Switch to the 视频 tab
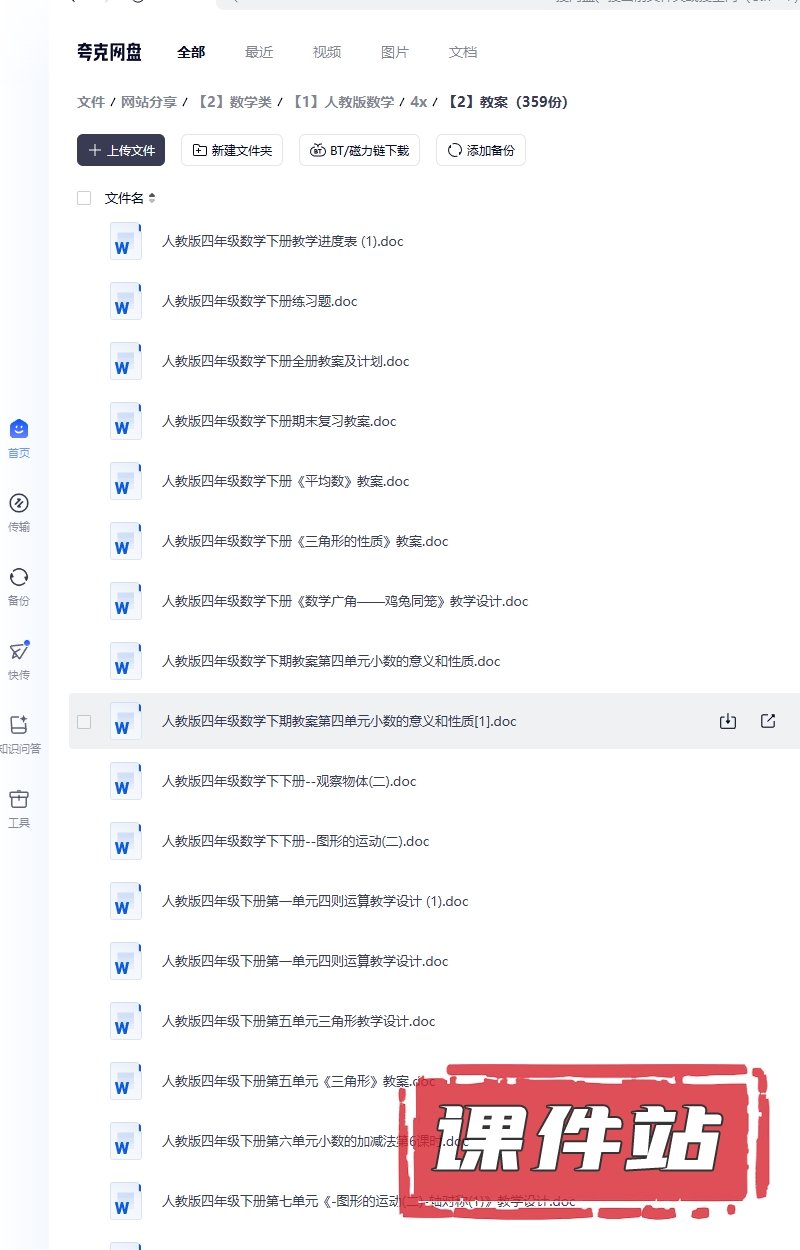 pyautogui.click(x=327, y=52)
